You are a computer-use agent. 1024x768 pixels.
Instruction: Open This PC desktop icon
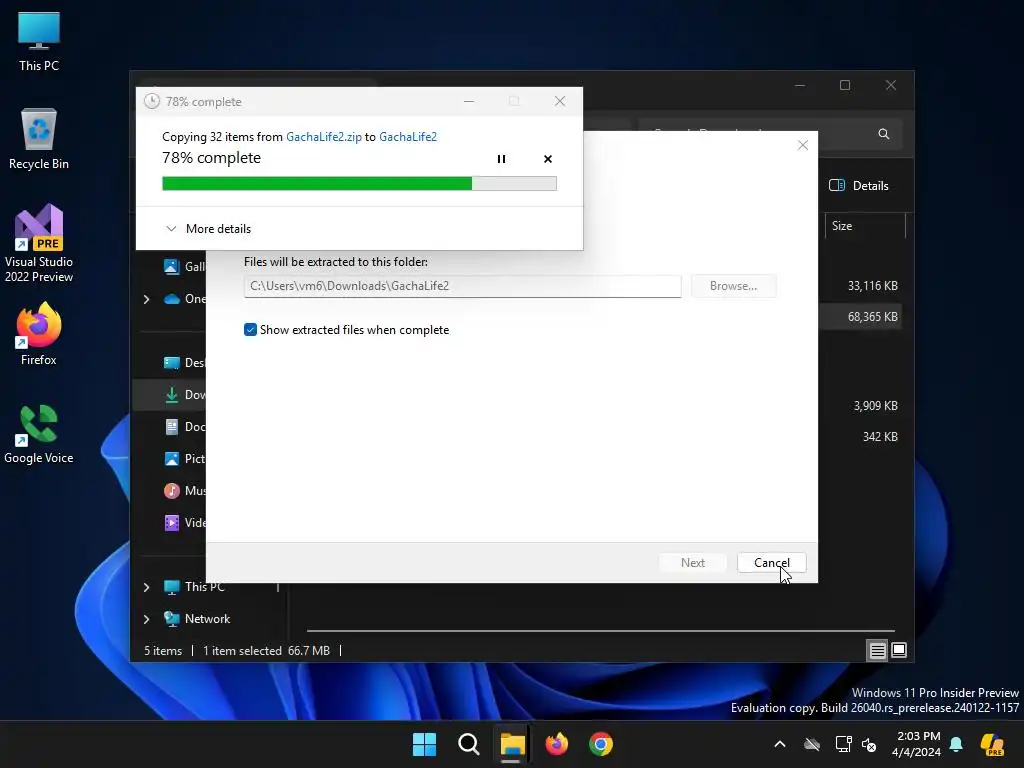tap(39, 41)
